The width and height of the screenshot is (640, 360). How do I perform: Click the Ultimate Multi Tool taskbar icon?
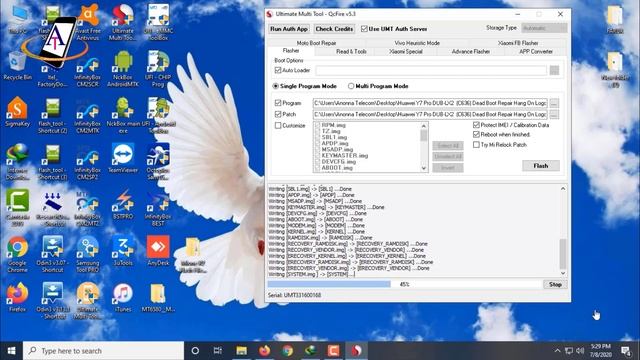click(356, 351)
